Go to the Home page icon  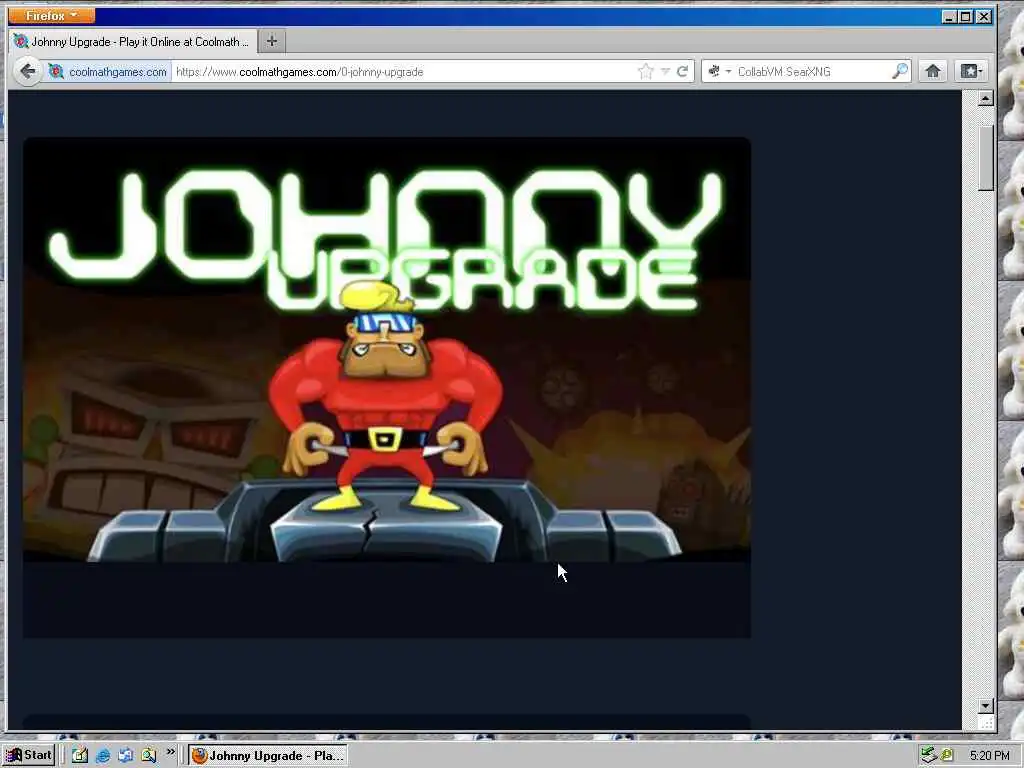(933, 71)
